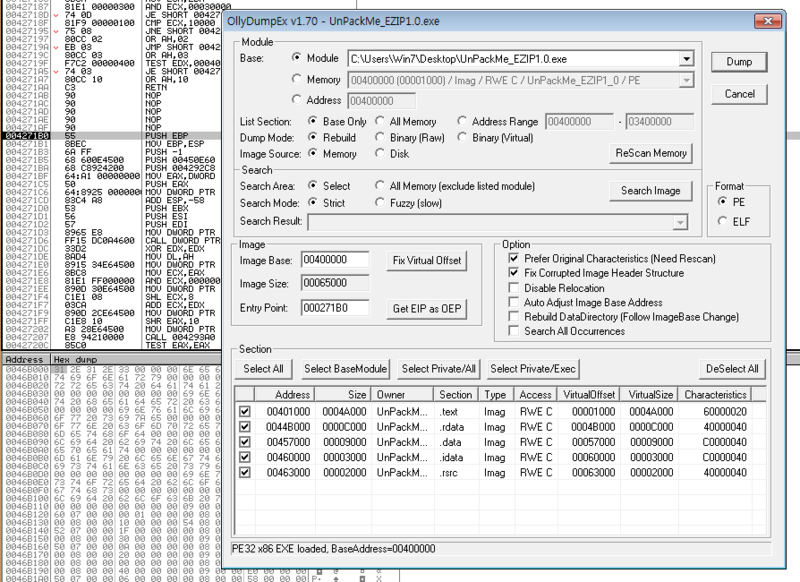Screen dimensions: 800x582
Task: Click the Characteristics column header
Action: tap(716, 395)
